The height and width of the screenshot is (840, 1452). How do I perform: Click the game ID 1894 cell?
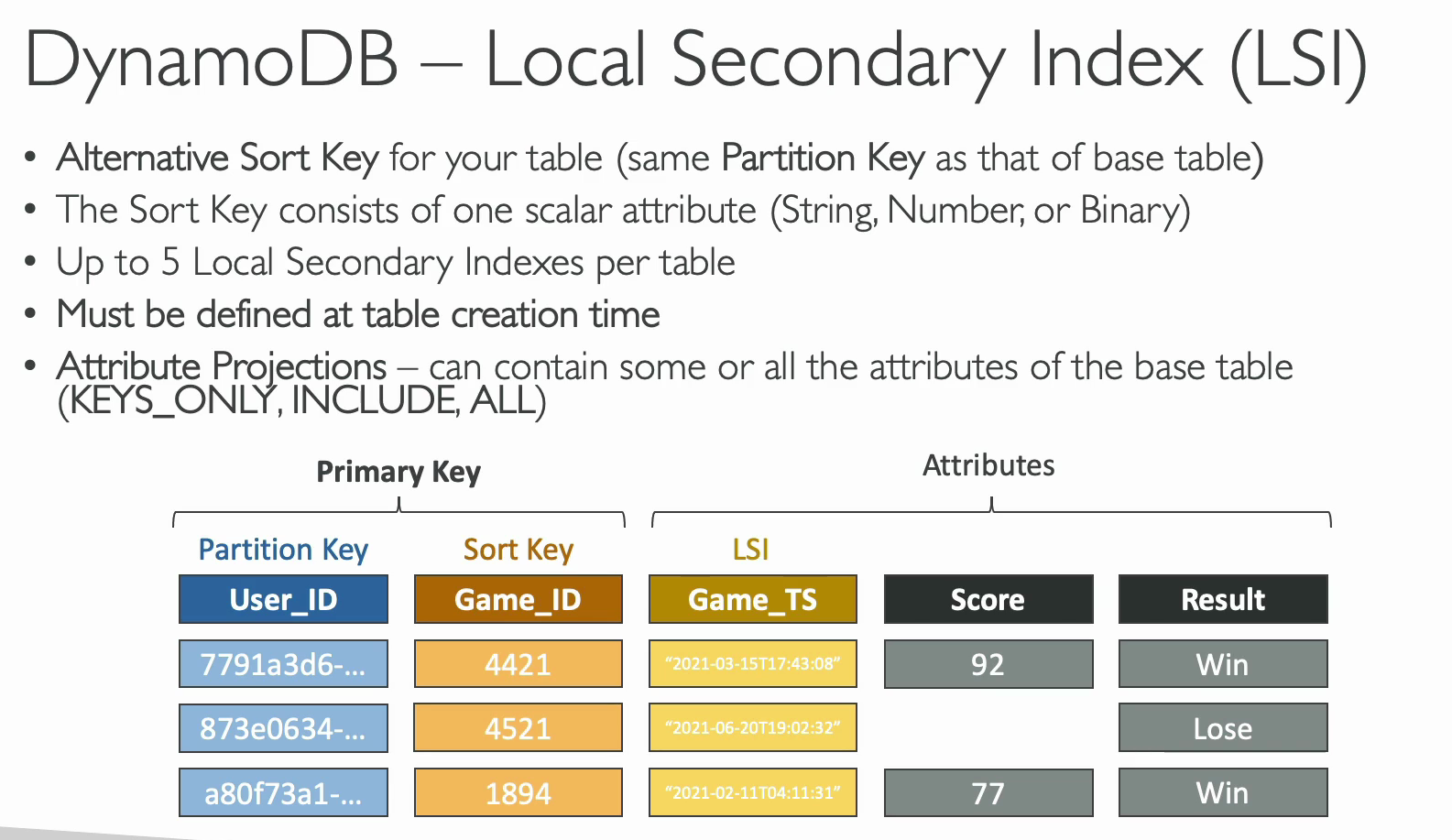(x=518, y=792)
